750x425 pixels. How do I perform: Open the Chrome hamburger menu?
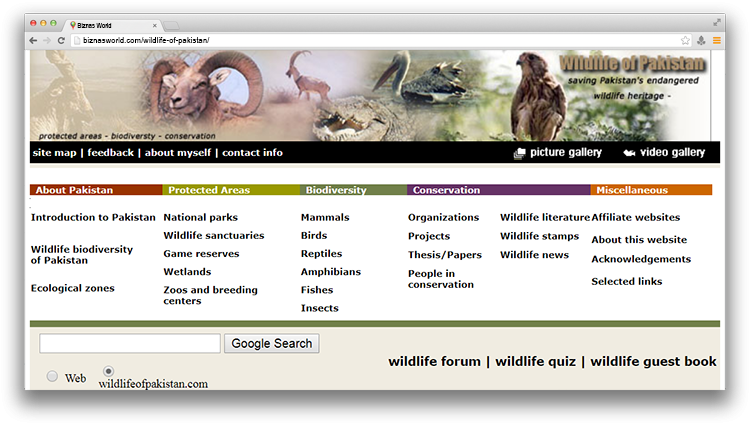[717, 41]
